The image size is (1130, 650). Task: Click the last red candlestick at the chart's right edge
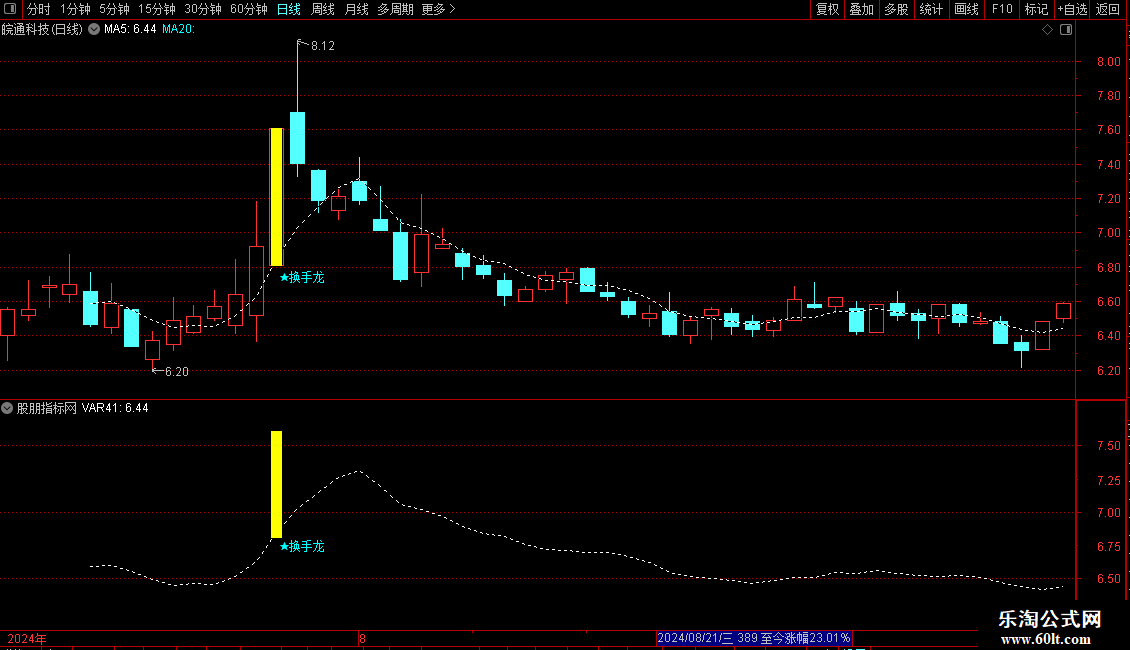tap(1063, 311)
